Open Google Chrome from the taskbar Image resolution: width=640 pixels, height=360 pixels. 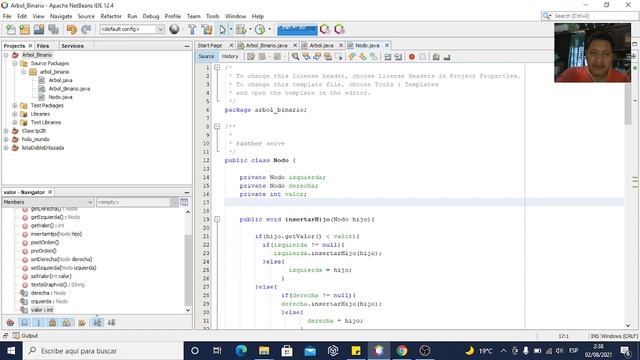pyautogui.click(x=402, y=351)
